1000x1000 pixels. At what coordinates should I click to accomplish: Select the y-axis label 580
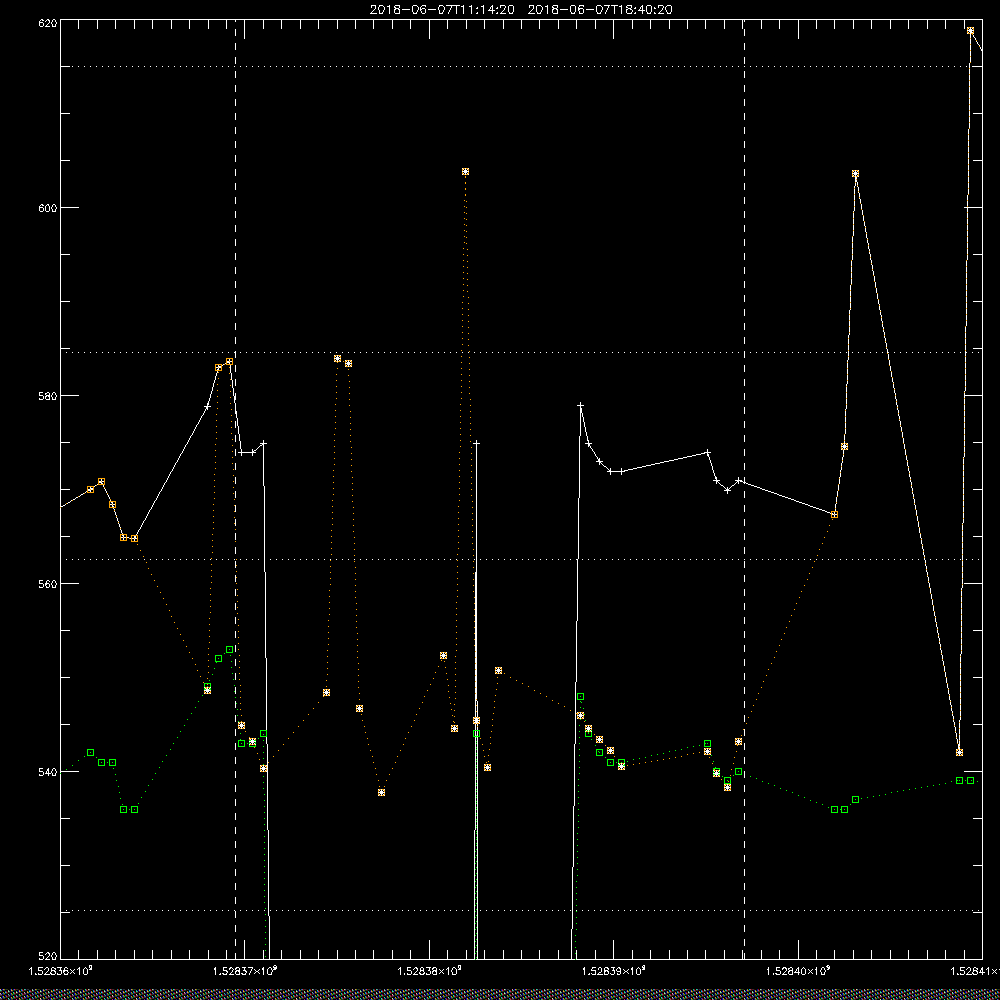coord(49,395)
